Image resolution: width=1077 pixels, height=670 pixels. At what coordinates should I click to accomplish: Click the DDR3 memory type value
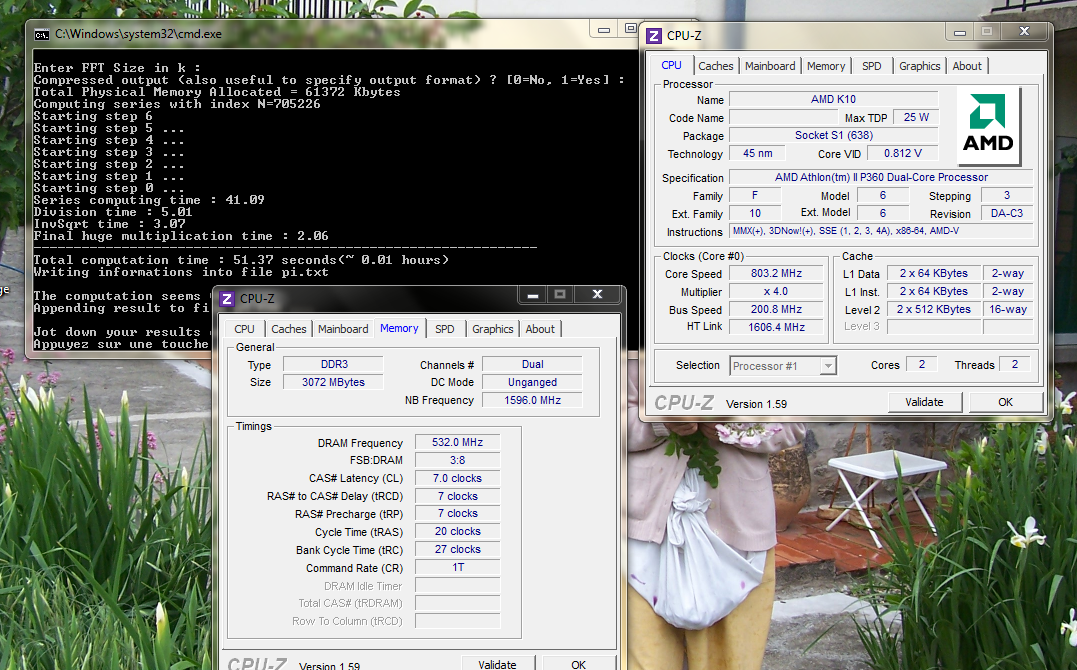pyautogui.click(x=334, y=364)
